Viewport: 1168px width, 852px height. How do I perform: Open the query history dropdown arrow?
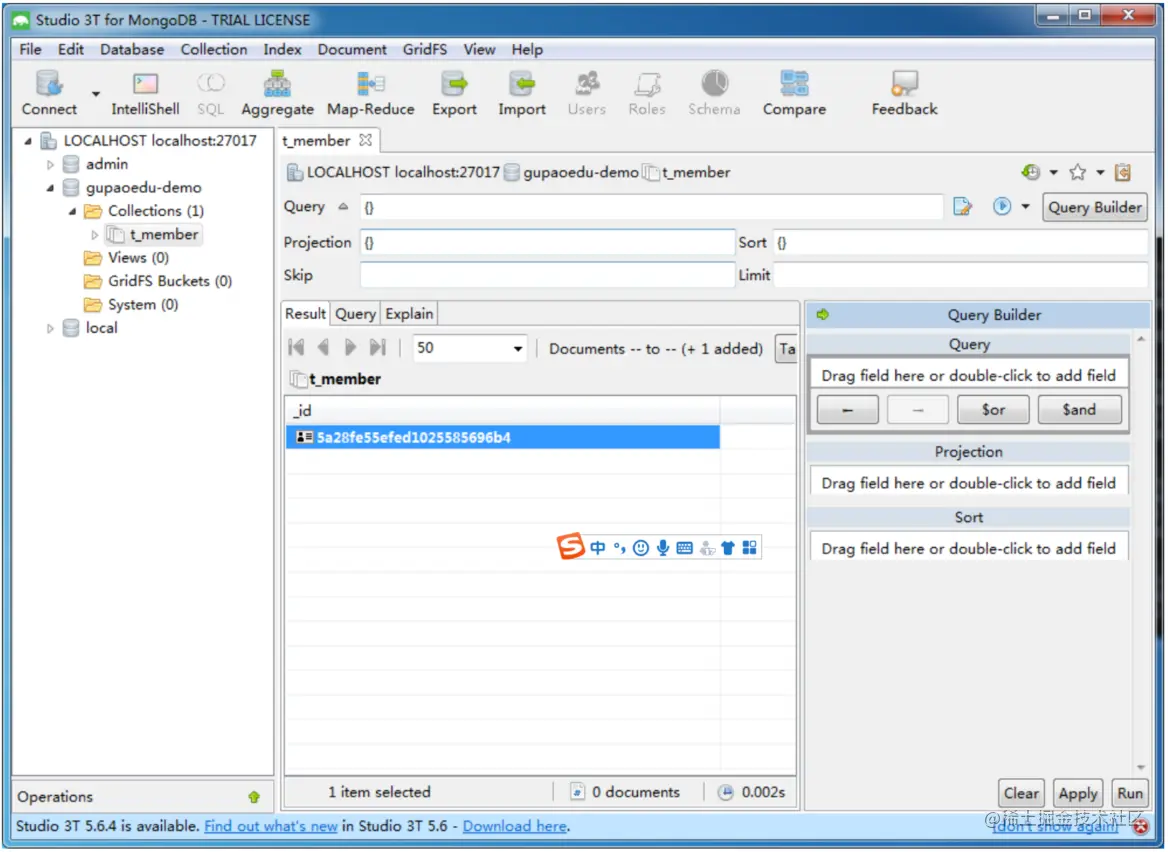coord(1053,172)
